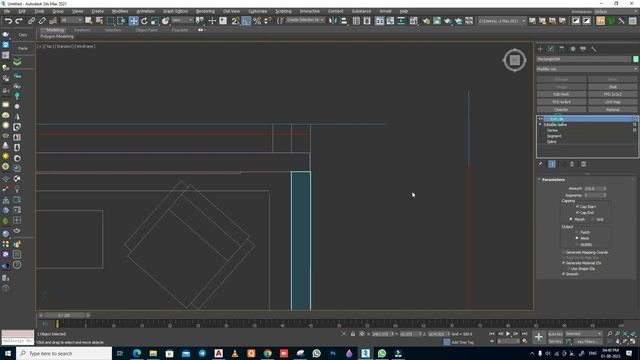Open the selection filter All dropdown

[71, 20]
